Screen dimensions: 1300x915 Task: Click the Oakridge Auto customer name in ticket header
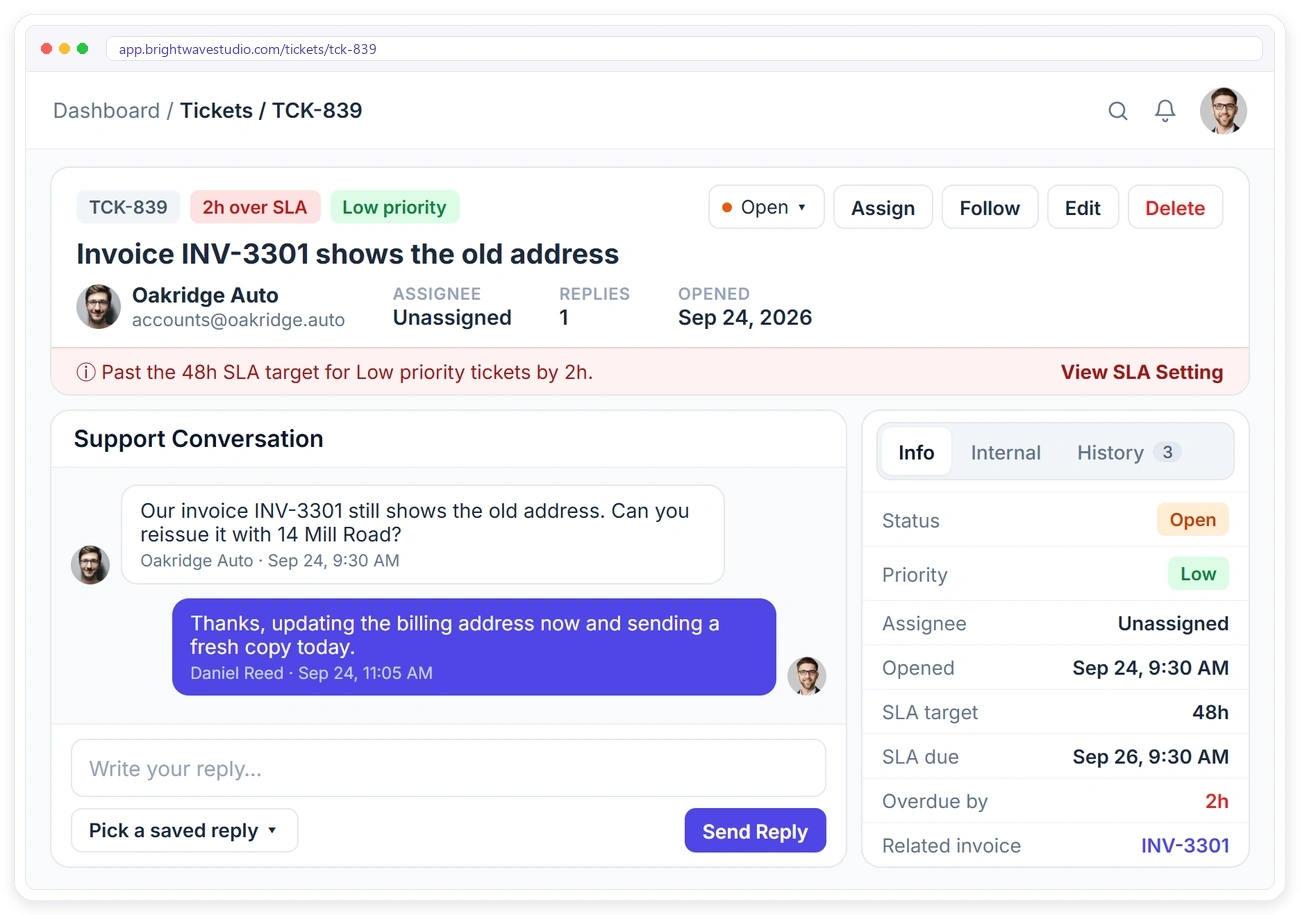click(x=205, y=295)
